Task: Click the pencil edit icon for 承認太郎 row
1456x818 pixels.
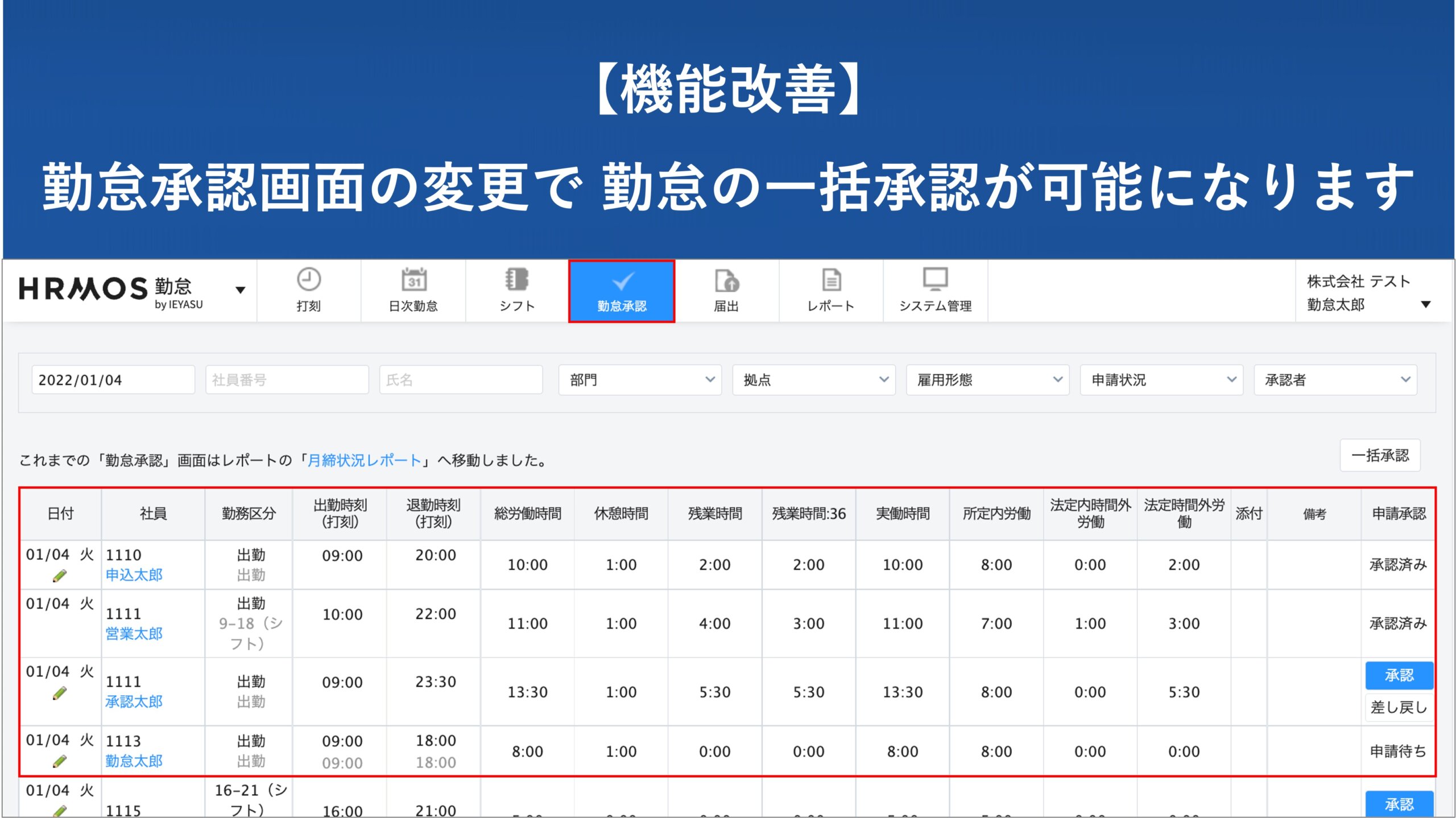Action: pyautogui.click(x=60, y=693)
